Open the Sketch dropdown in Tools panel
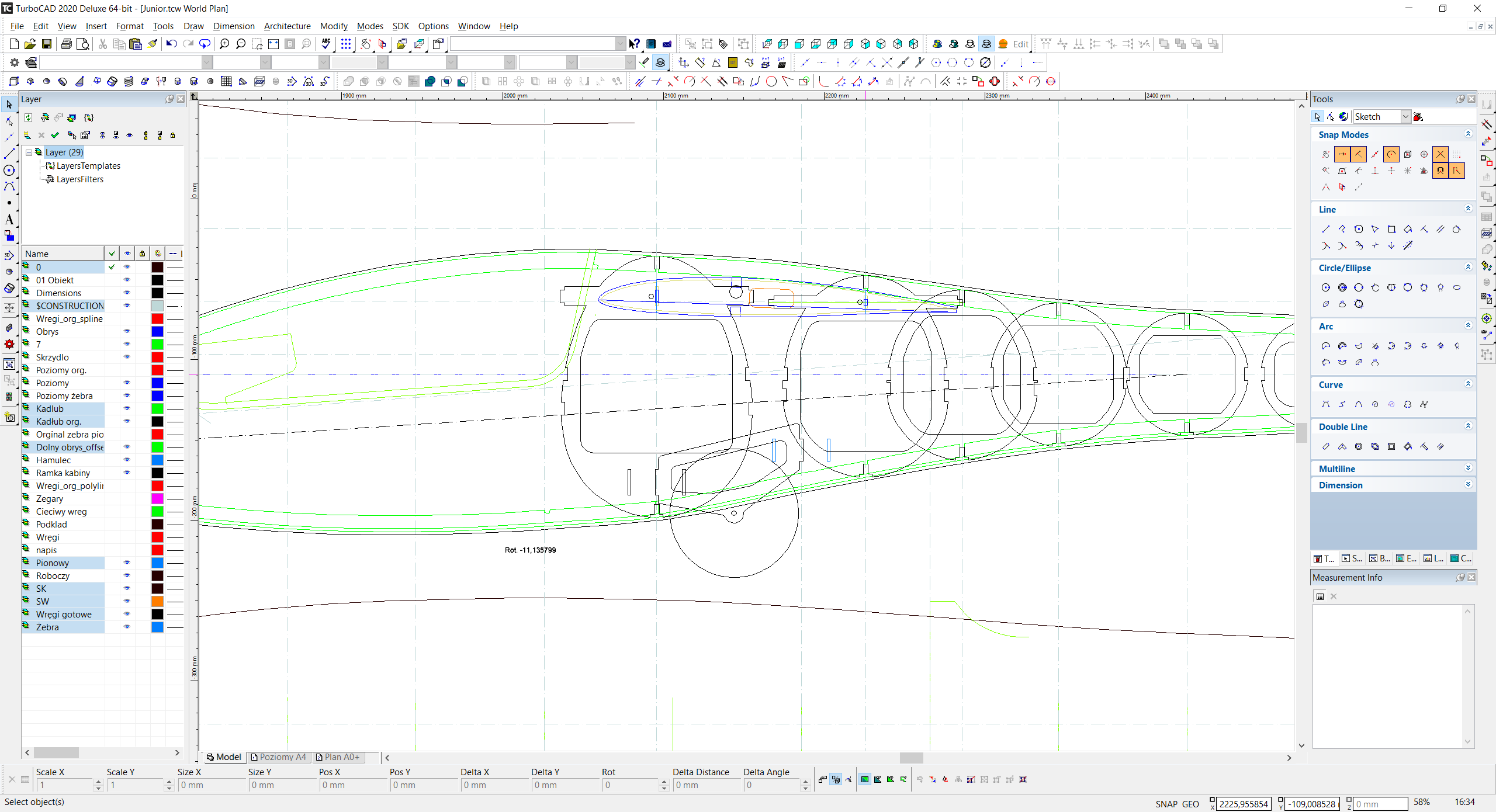 [1405, 117]
